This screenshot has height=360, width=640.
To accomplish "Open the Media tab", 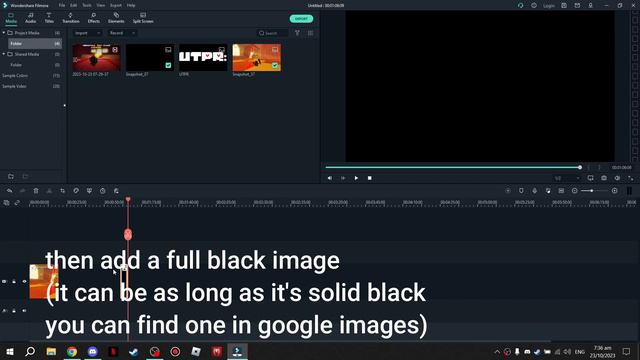I will 11,18.
